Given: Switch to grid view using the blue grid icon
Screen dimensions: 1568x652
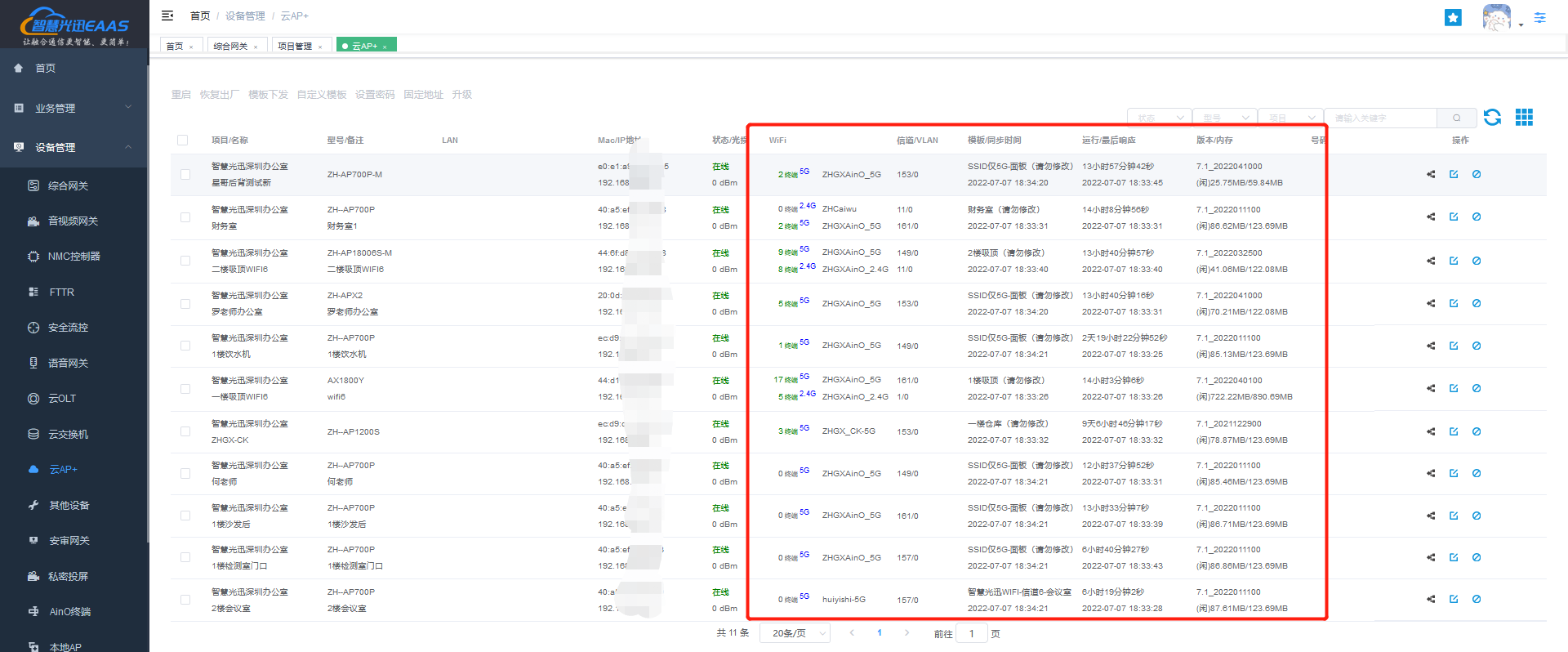Looking at the screenshot, I should 1524,118.
